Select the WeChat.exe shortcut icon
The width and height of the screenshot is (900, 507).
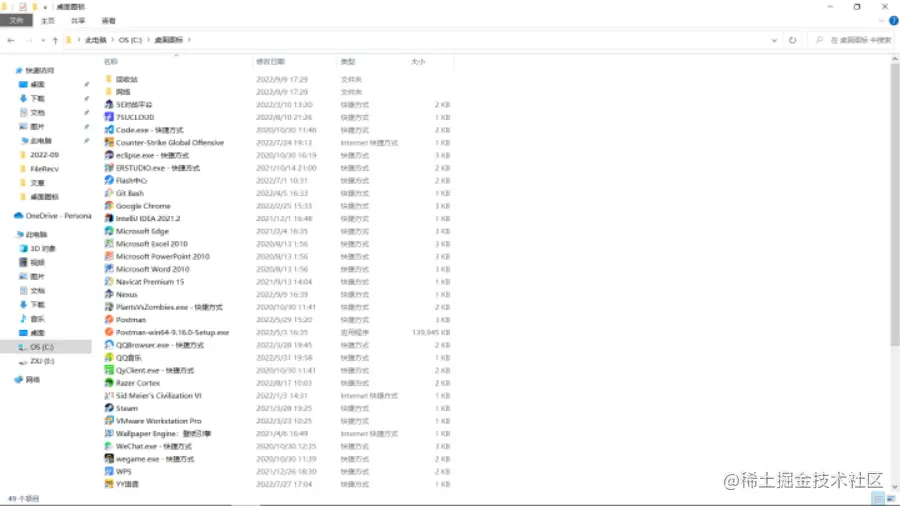point(109,446)
